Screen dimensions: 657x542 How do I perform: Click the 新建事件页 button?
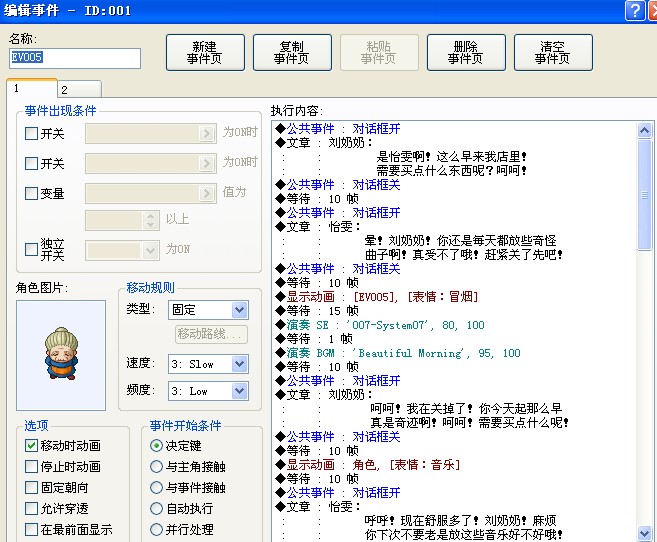[205, 52]
